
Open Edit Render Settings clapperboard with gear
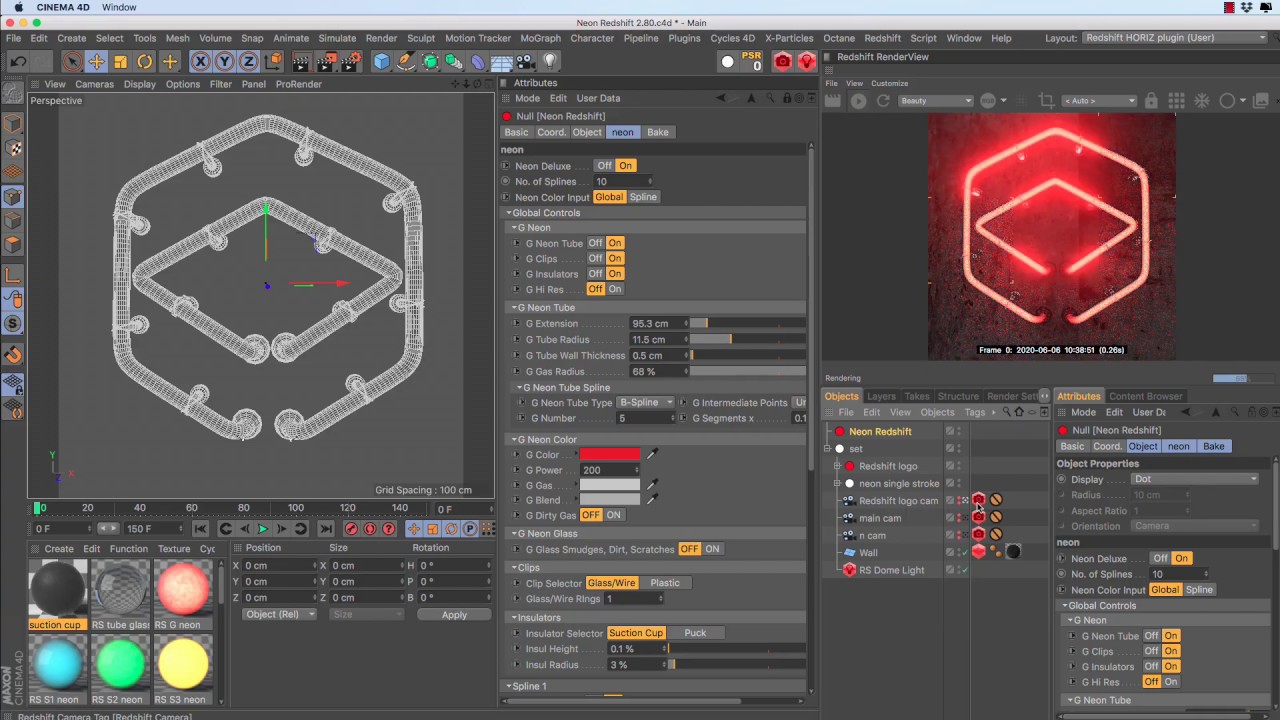click(x=351, y=62)
